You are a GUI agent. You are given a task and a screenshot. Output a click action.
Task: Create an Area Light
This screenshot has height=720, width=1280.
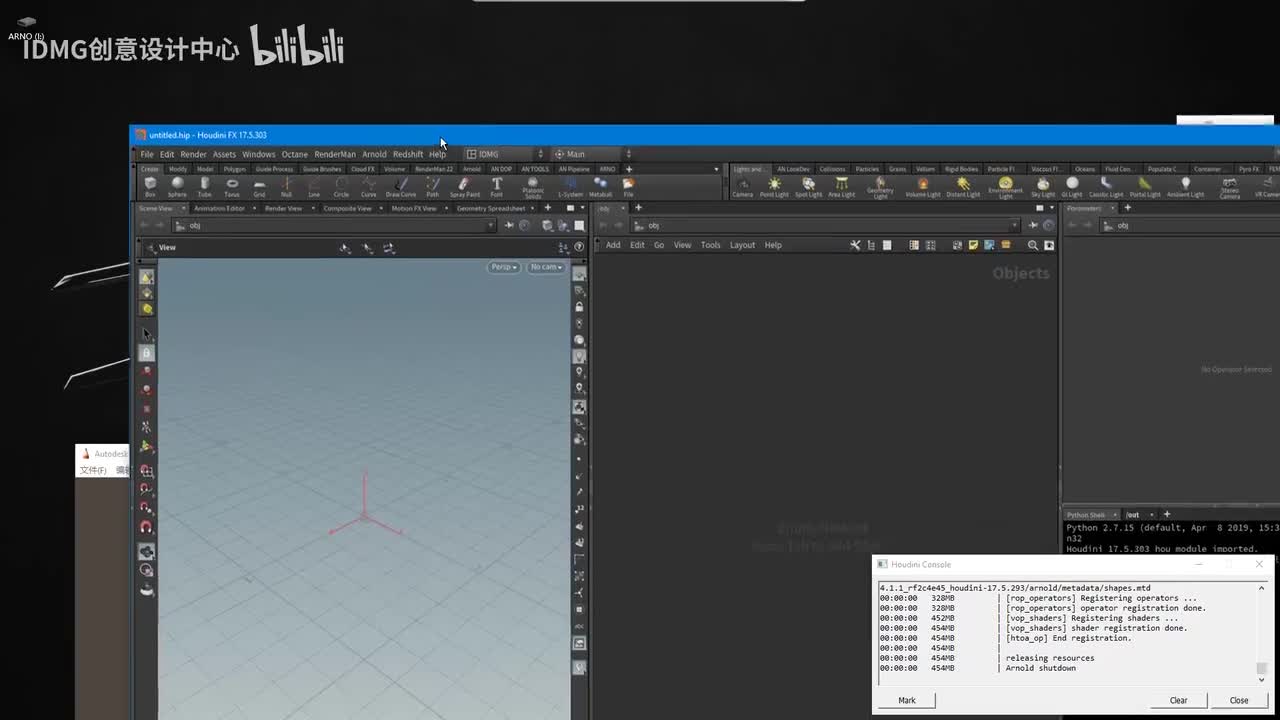[841, 187]
